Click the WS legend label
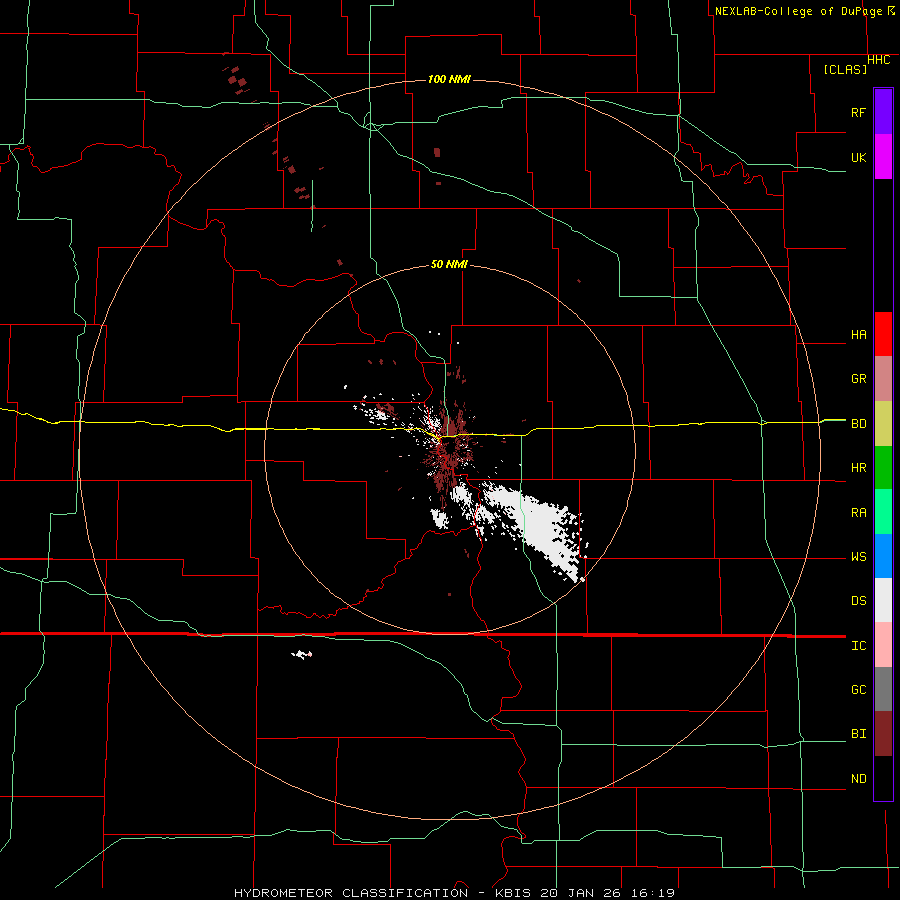900x900 pixels. [858, 556]
